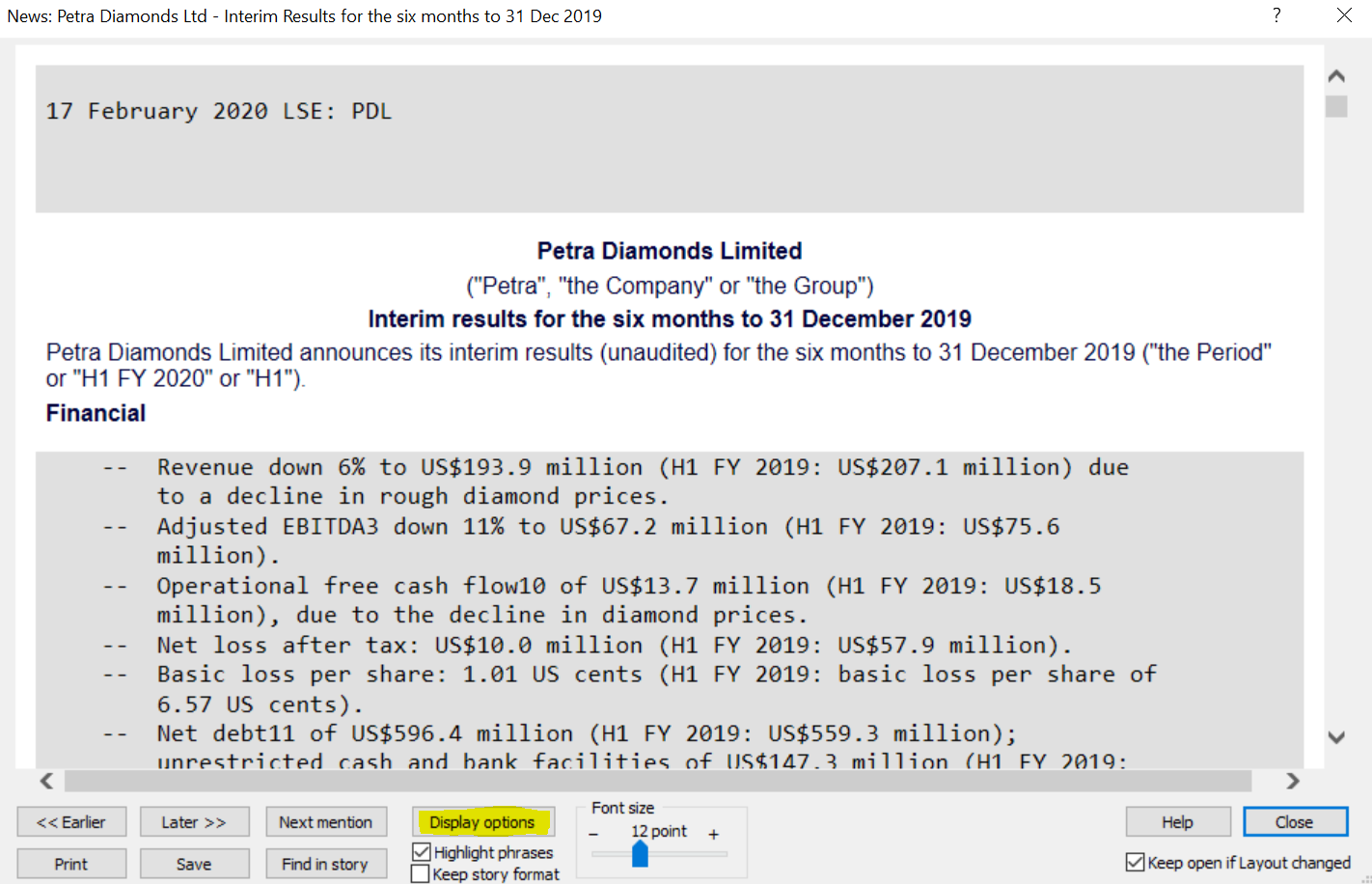
Task: Click the '17 February 2020 LSE: PDL' line
Action: 219,111
